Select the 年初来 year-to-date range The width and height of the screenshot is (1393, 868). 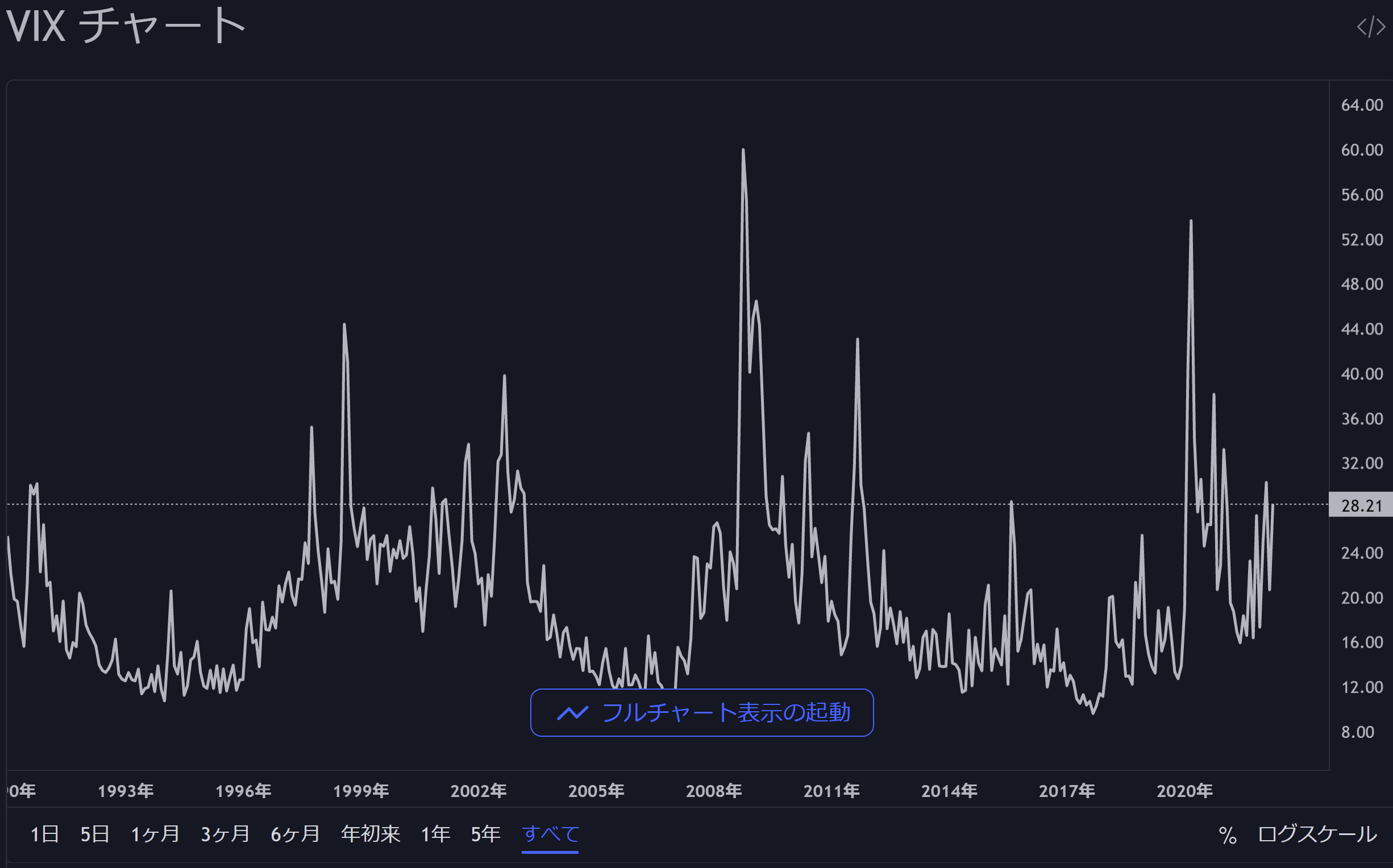tap(371, 833)
